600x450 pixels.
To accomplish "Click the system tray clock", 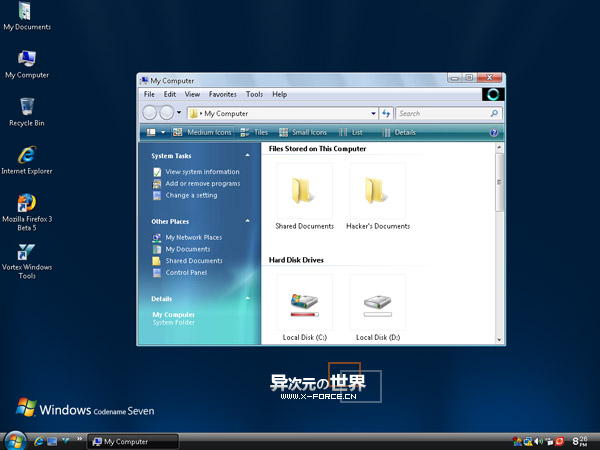I will pyautogui.click(x=580, y=441).
